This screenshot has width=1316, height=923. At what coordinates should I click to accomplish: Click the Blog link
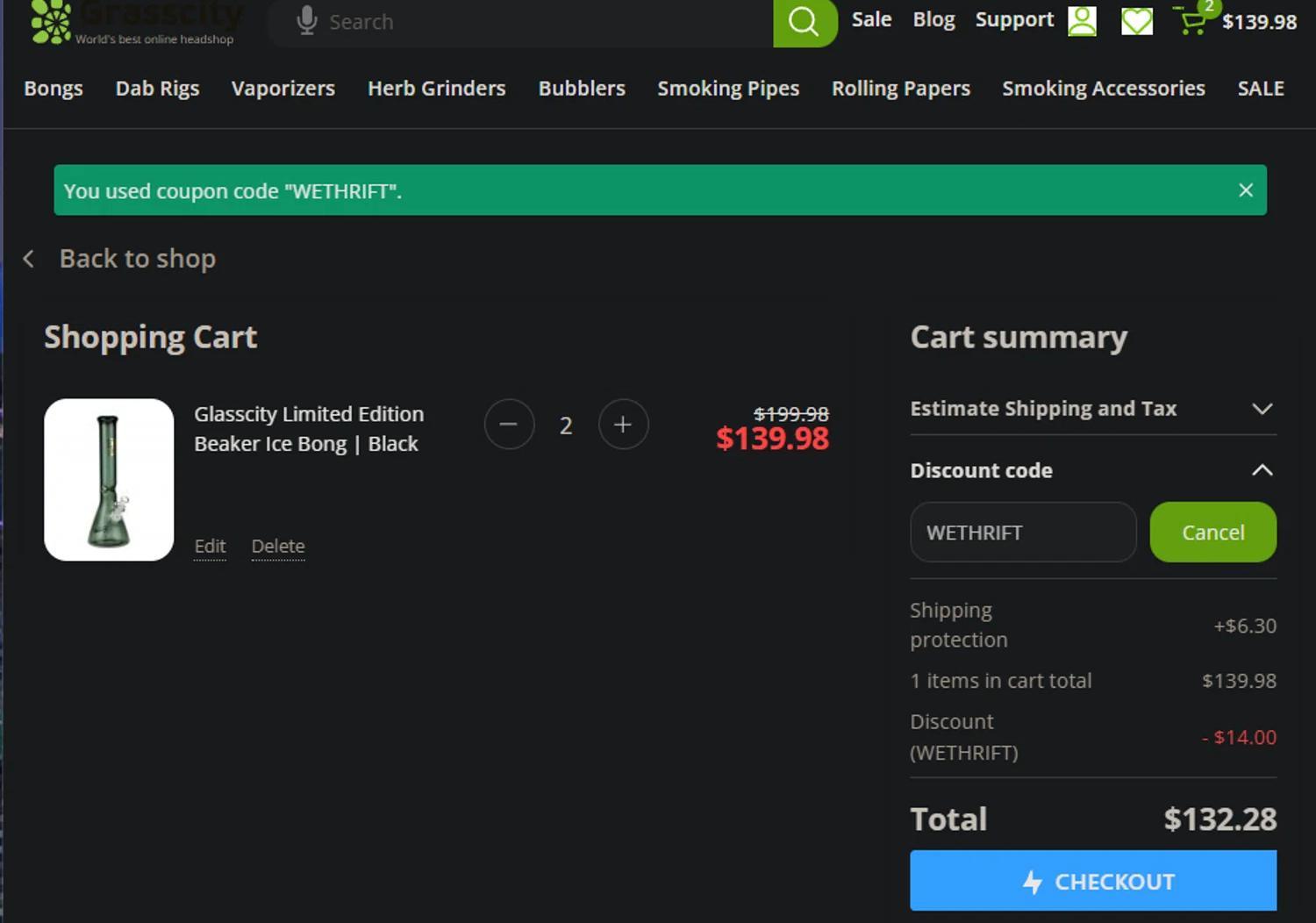(933, 19)
